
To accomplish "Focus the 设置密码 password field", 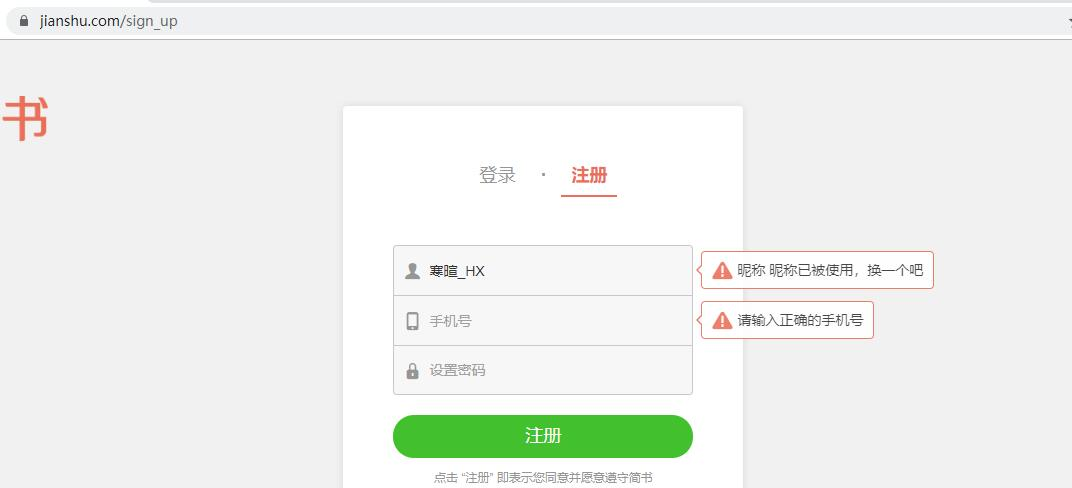I will pos(543,370).
